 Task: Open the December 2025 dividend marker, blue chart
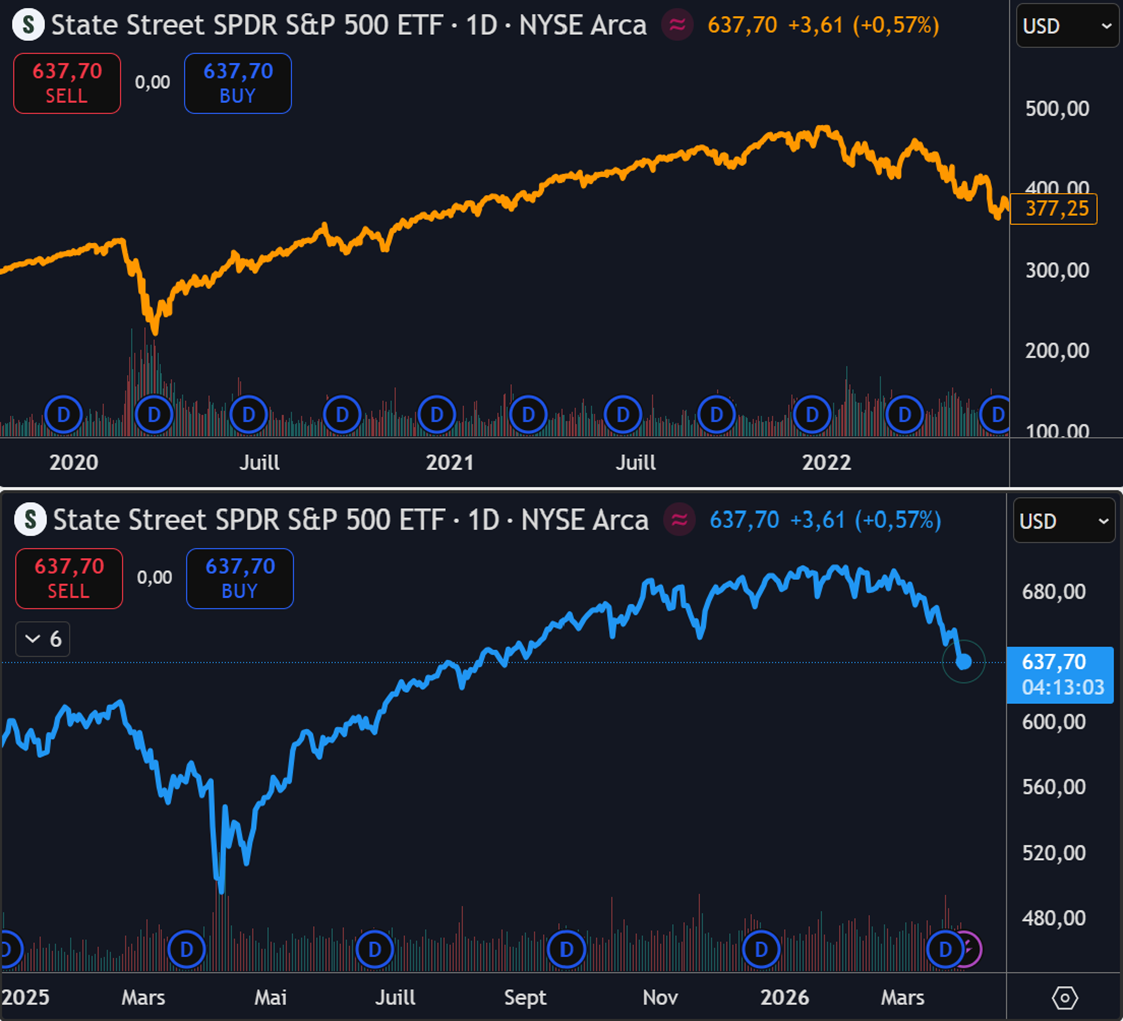[761, 949]
